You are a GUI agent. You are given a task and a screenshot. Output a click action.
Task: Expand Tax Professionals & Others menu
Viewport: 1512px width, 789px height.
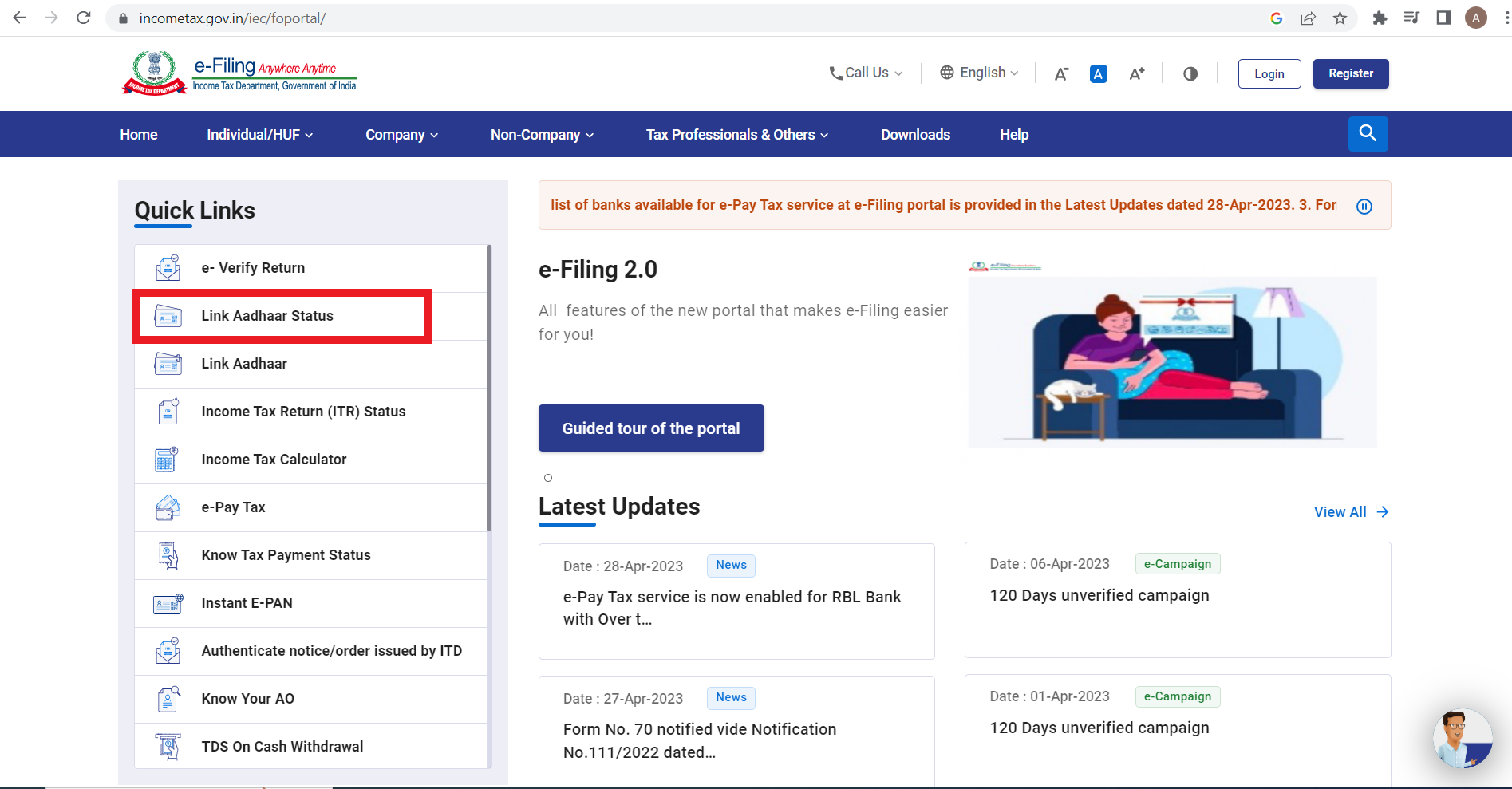[x=738, y=135]
